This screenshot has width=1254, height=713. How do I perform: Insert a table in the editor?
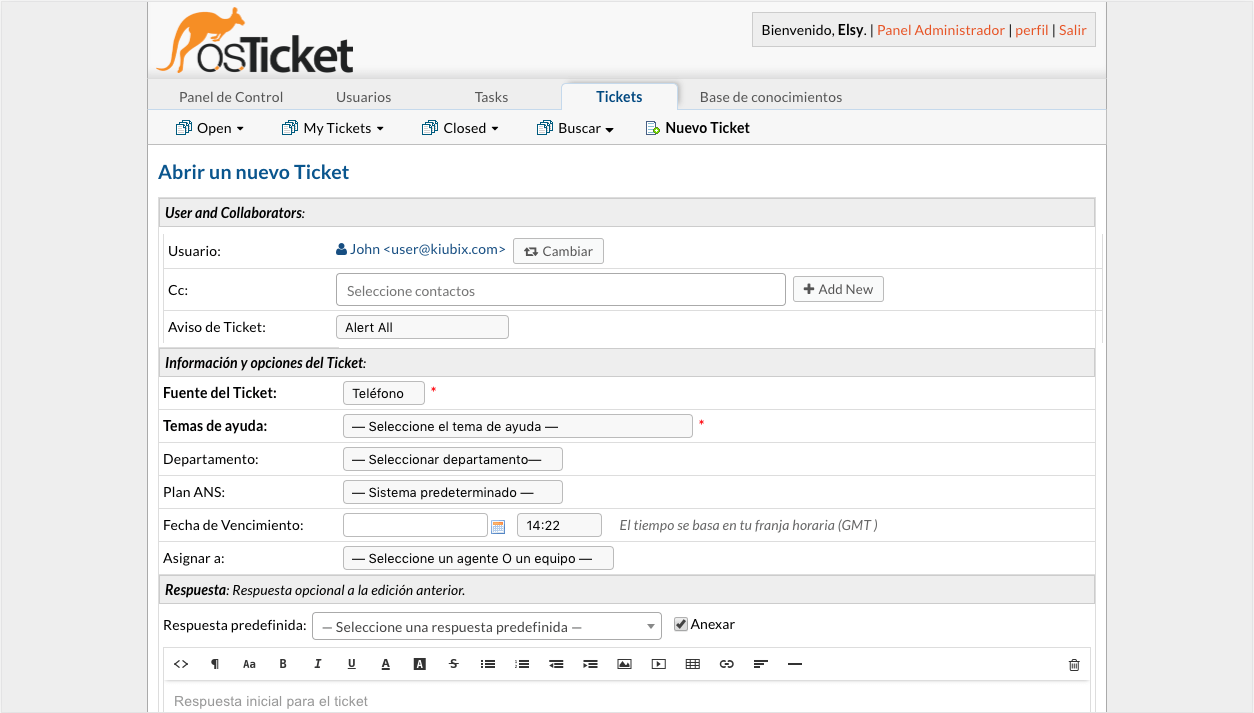pos(692,664)
